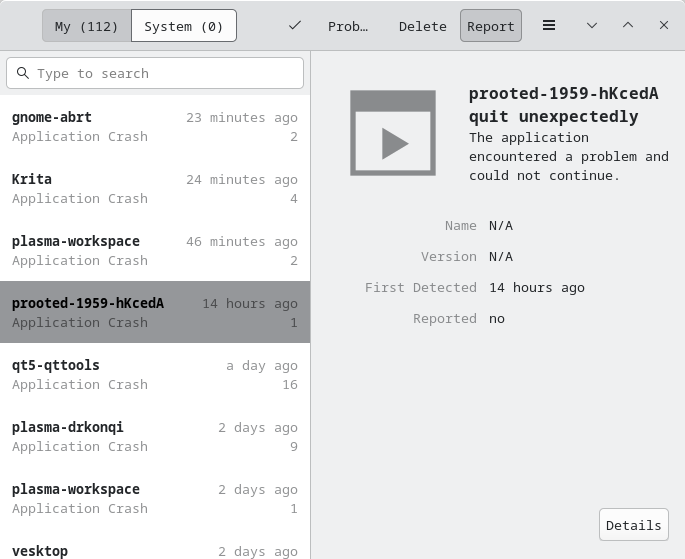Click the checkmark selection mode icon
The width and height of the screenshot is (685, 559).
[x=295, y=26]
